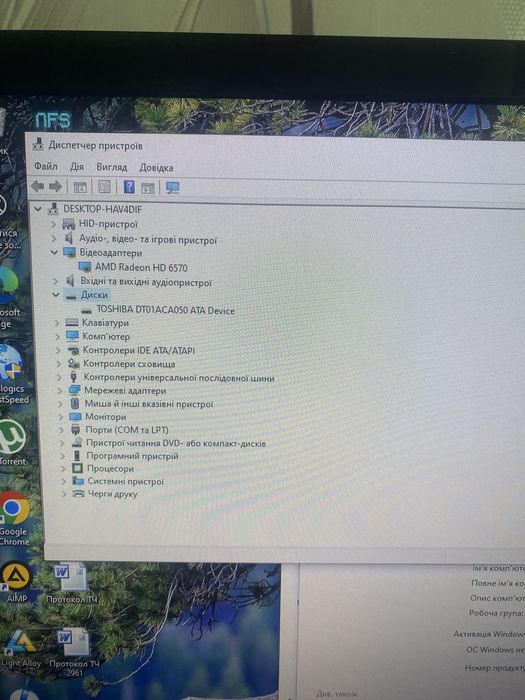The height and width of the screenshot is (700, 525).
Task: Collapse the Диски category
Action: (x=56, y=295)
